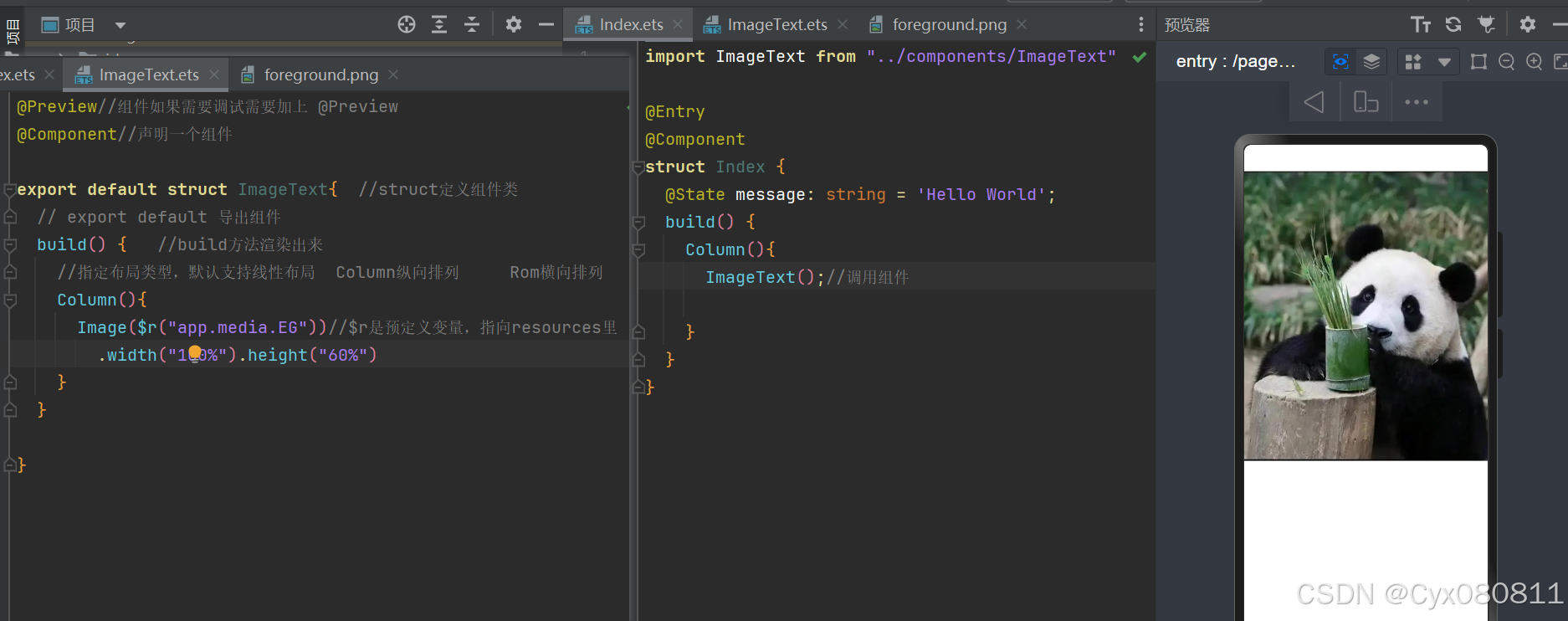Click the back triangle button above device
Image resolution: width=1568 pixels, height=621 pixels.
[1314, 102]
